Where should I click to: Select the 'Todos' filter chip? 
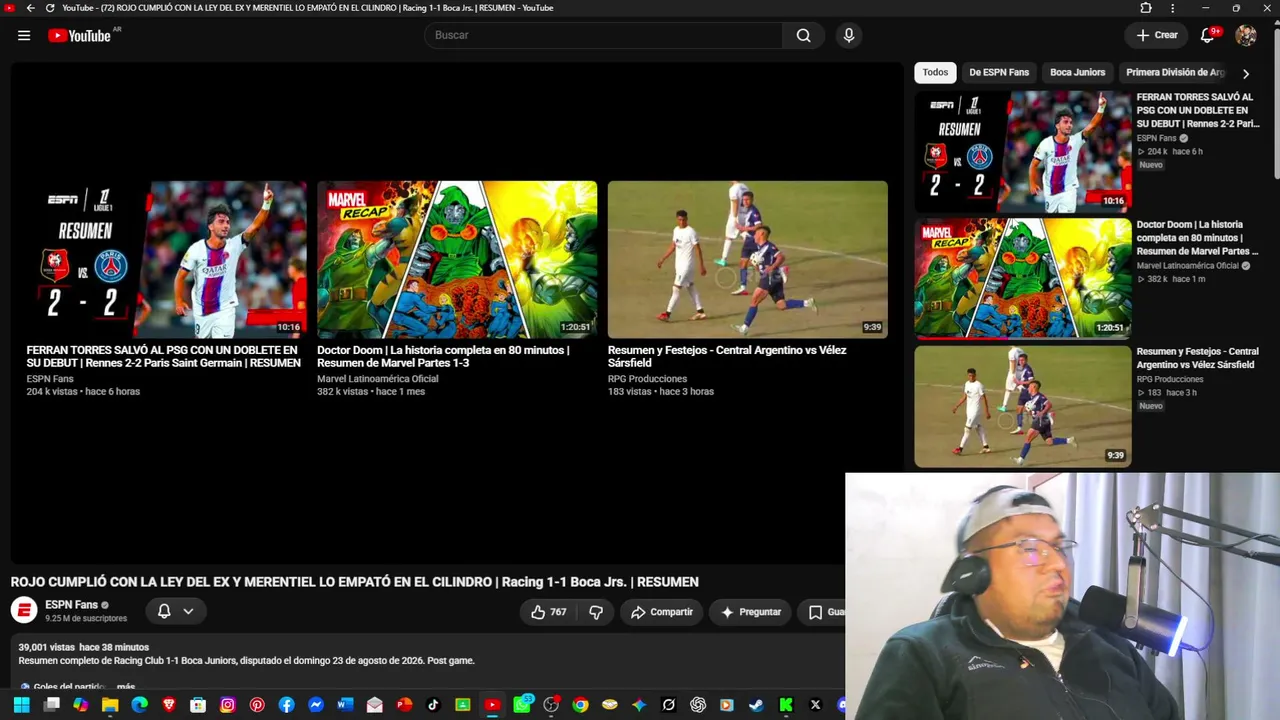pyautogui.click(x=935, y=72)
